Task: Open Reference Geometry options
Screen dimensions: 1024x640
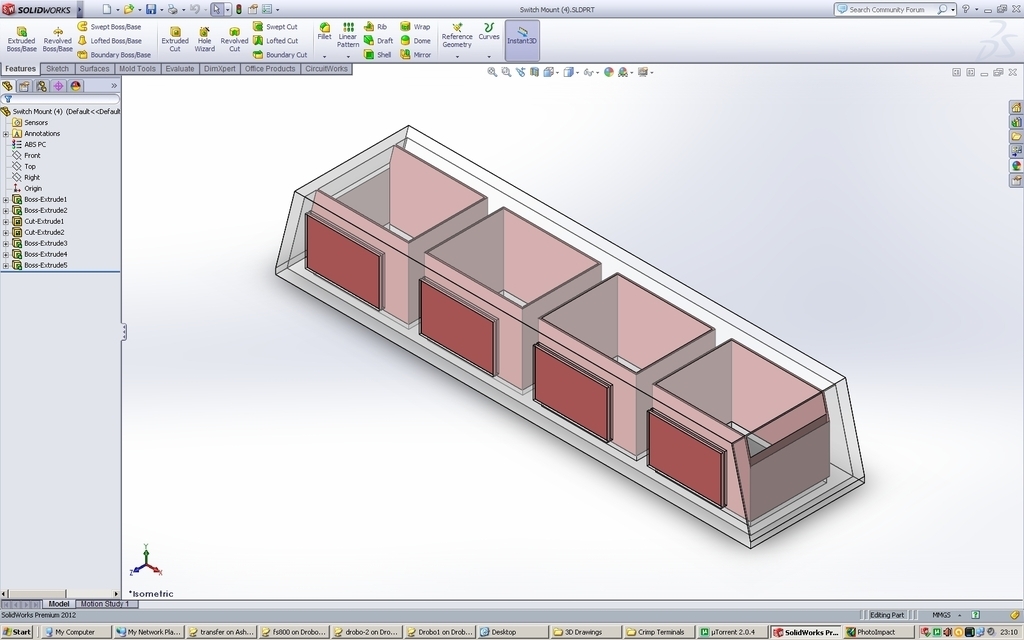Action: 457,33
